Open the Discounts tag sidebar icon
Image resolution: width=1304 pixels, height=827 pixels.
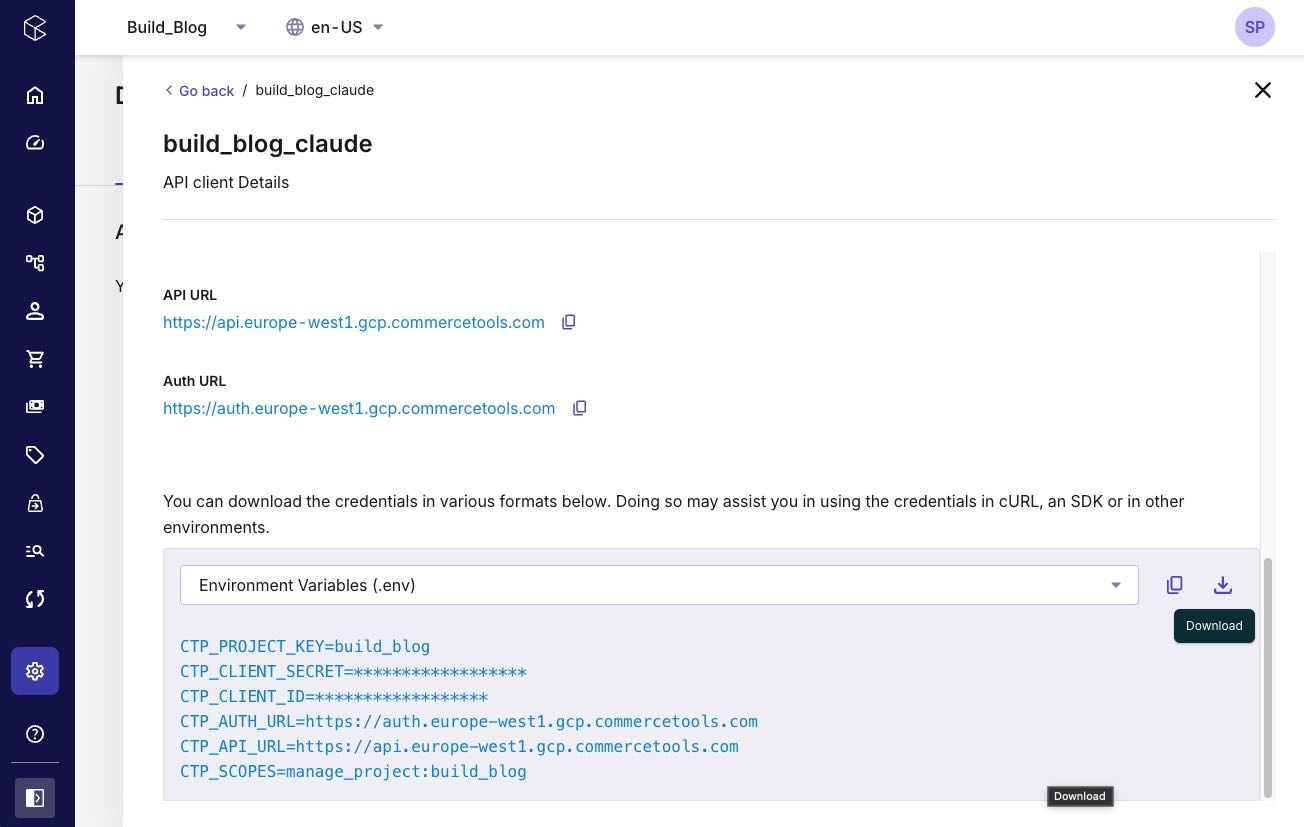(35, 455)
